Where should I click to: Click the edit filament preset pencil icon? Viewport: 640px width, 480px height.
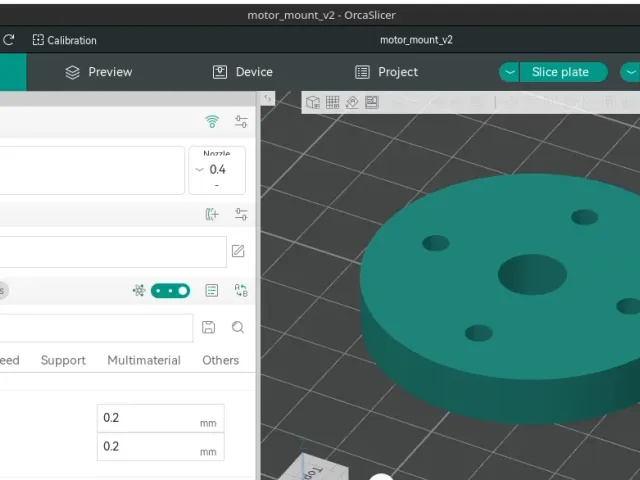point(238,251)
